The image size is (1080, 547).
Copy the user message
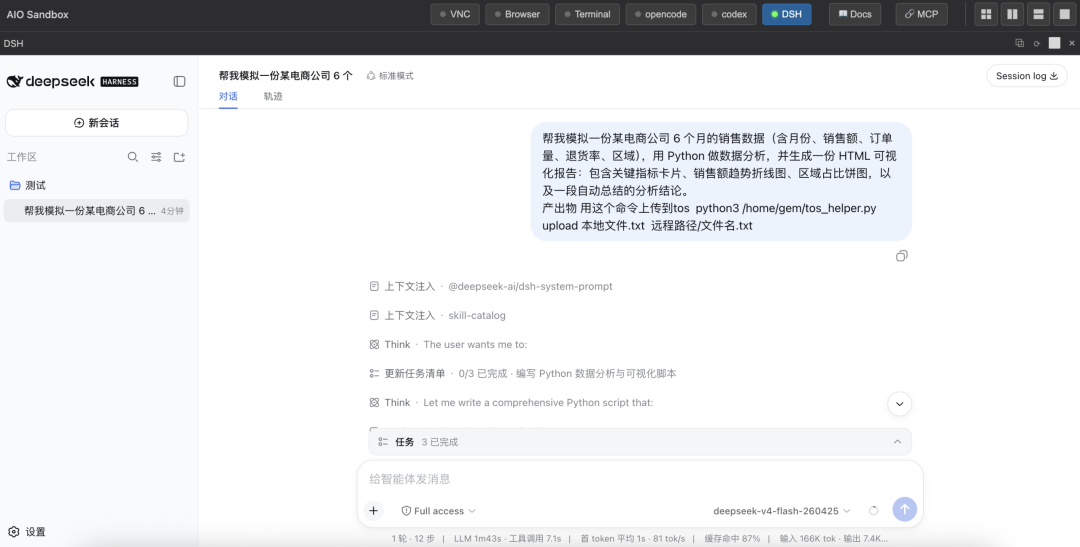coord(902,256)
